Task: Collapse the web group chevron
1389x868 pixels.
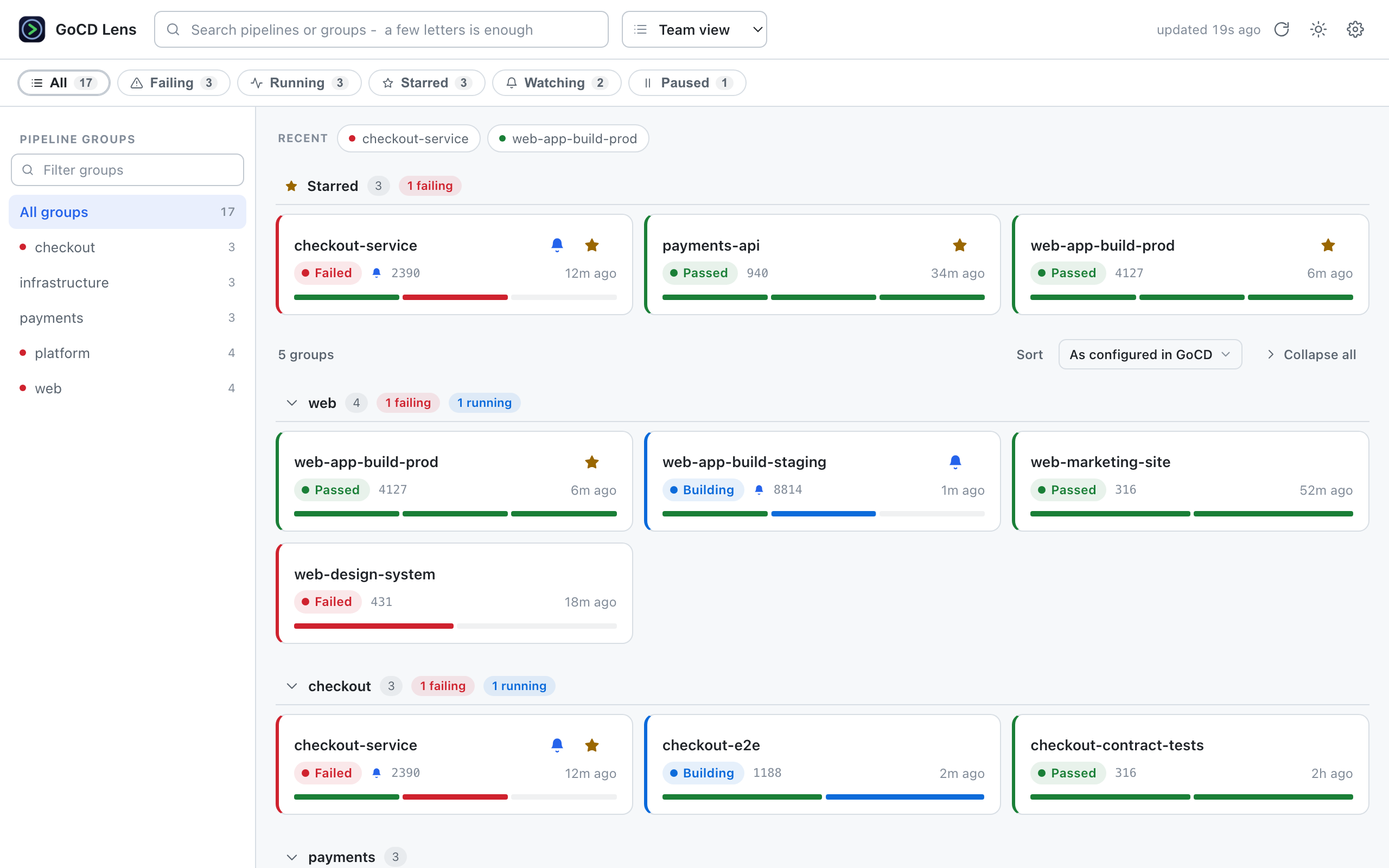Action: (291, 403)
